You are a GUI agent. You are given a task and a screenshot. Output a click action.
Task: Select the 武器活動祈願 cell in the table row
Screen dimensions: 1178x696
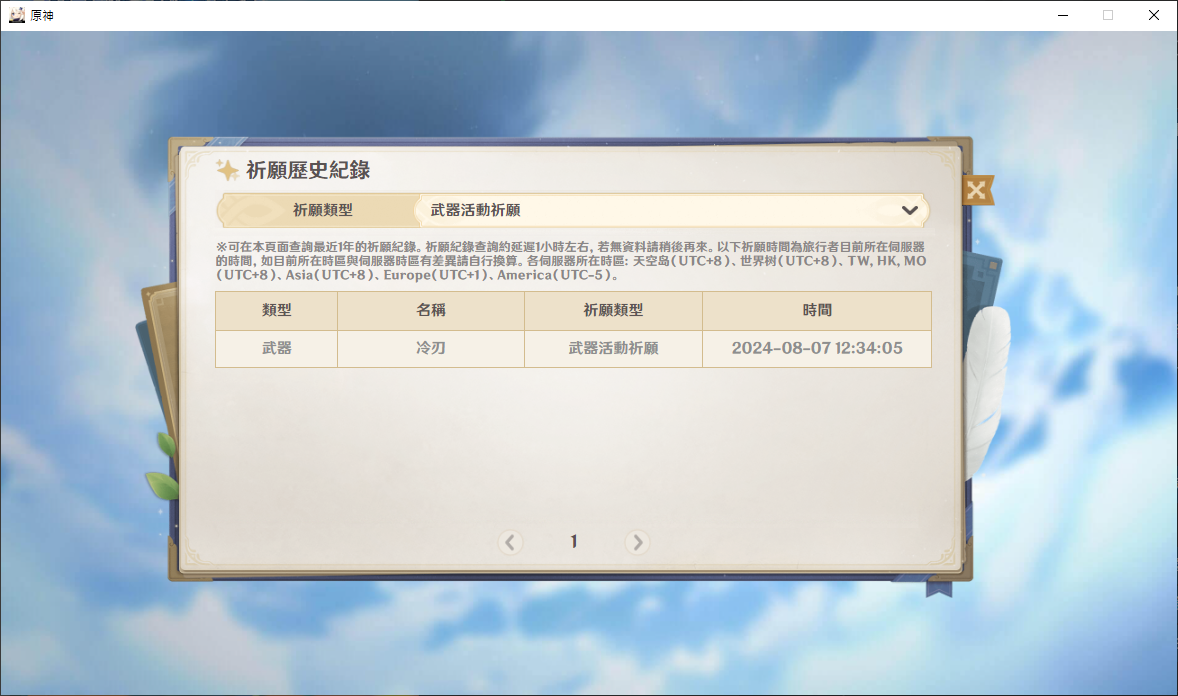[x=613, y=349]
